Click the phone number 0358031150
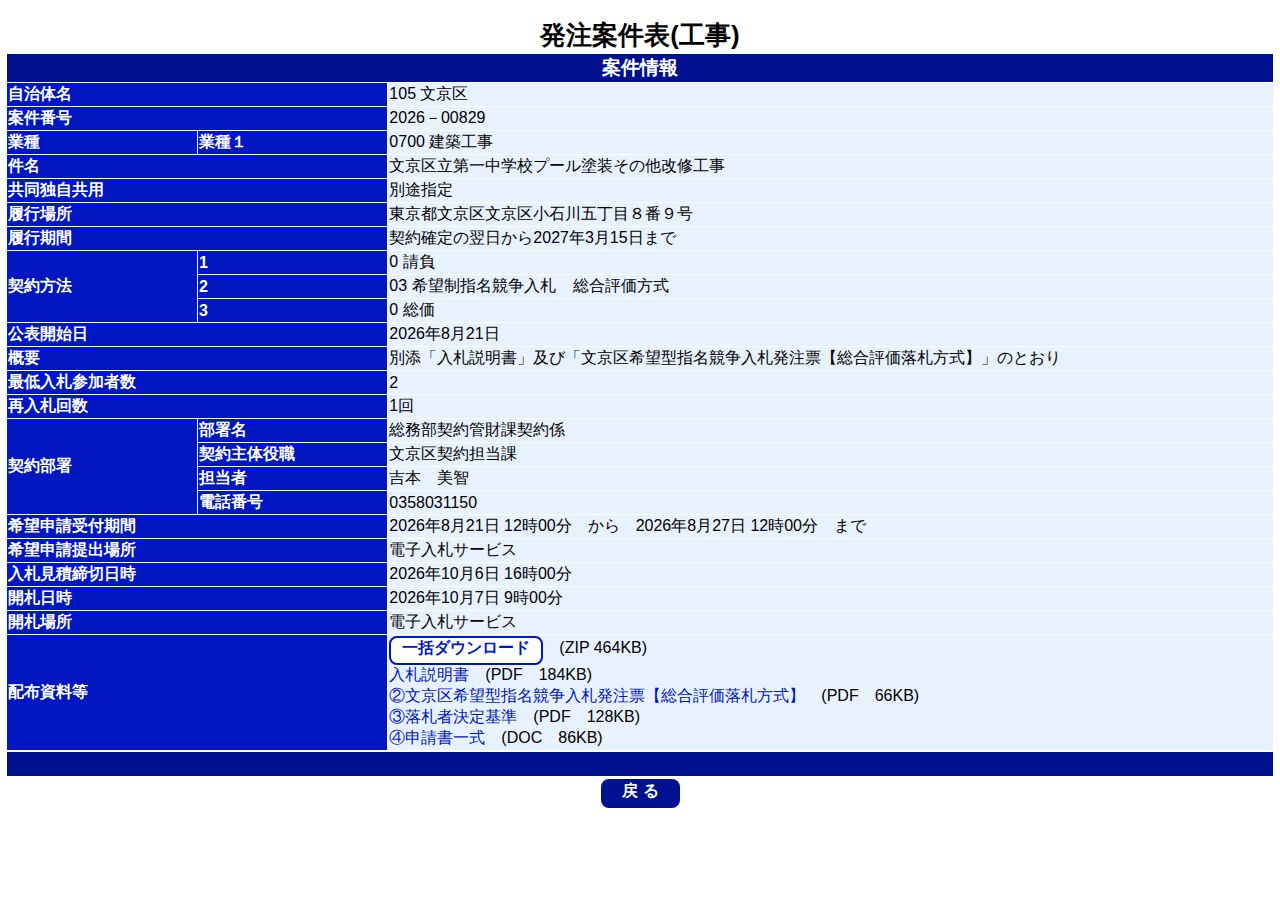 point(433,502)
